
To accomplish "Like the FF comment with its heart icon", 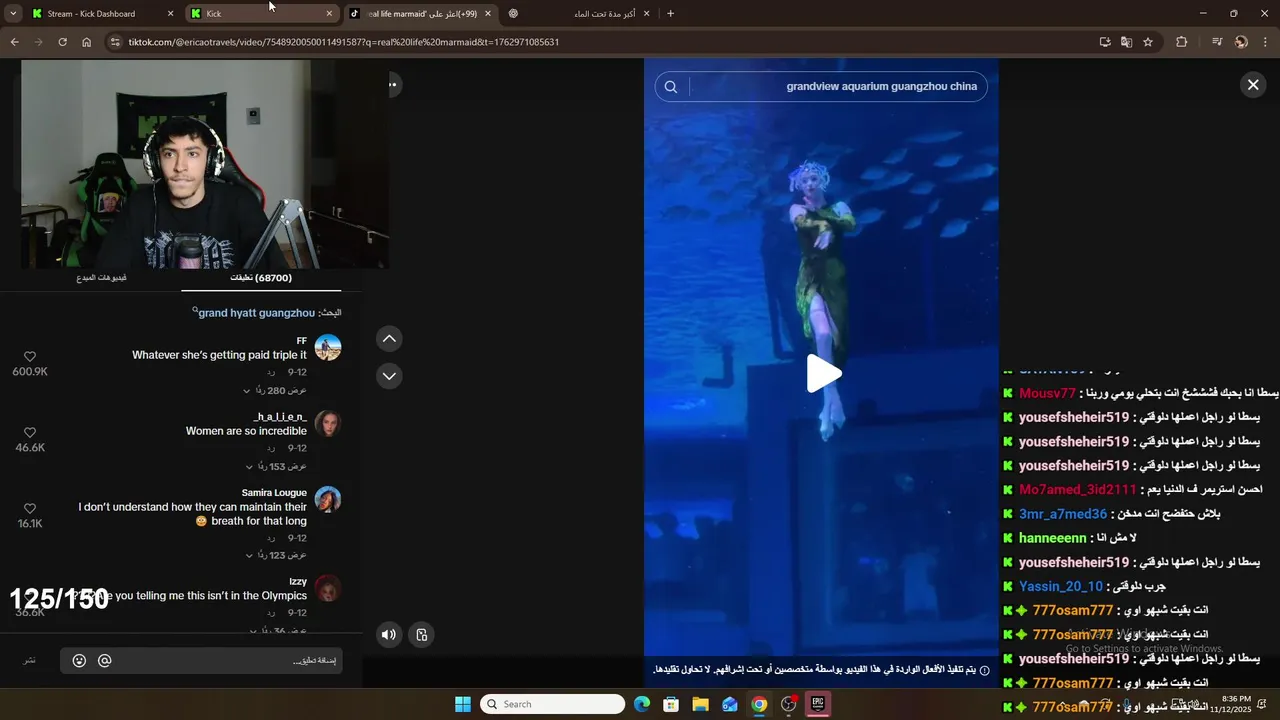I will 30,357.
